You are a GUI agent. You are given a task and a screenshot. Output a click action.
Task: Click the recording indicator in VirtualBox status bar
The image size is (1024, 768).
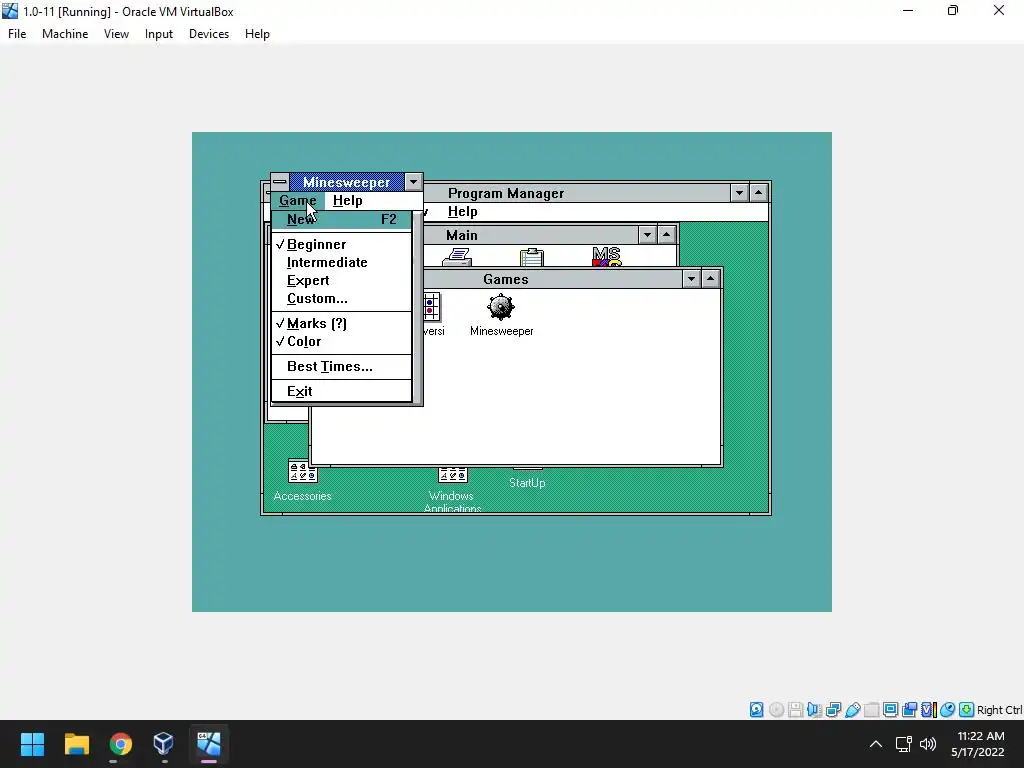coord(909,710)
